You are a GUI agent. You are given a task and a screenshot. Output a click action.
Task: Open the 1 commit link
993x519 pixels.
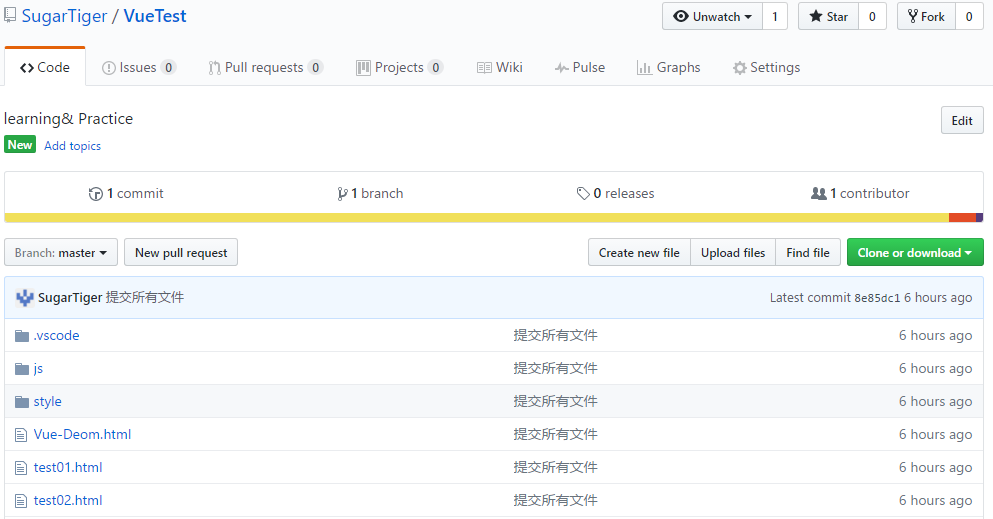126,194
